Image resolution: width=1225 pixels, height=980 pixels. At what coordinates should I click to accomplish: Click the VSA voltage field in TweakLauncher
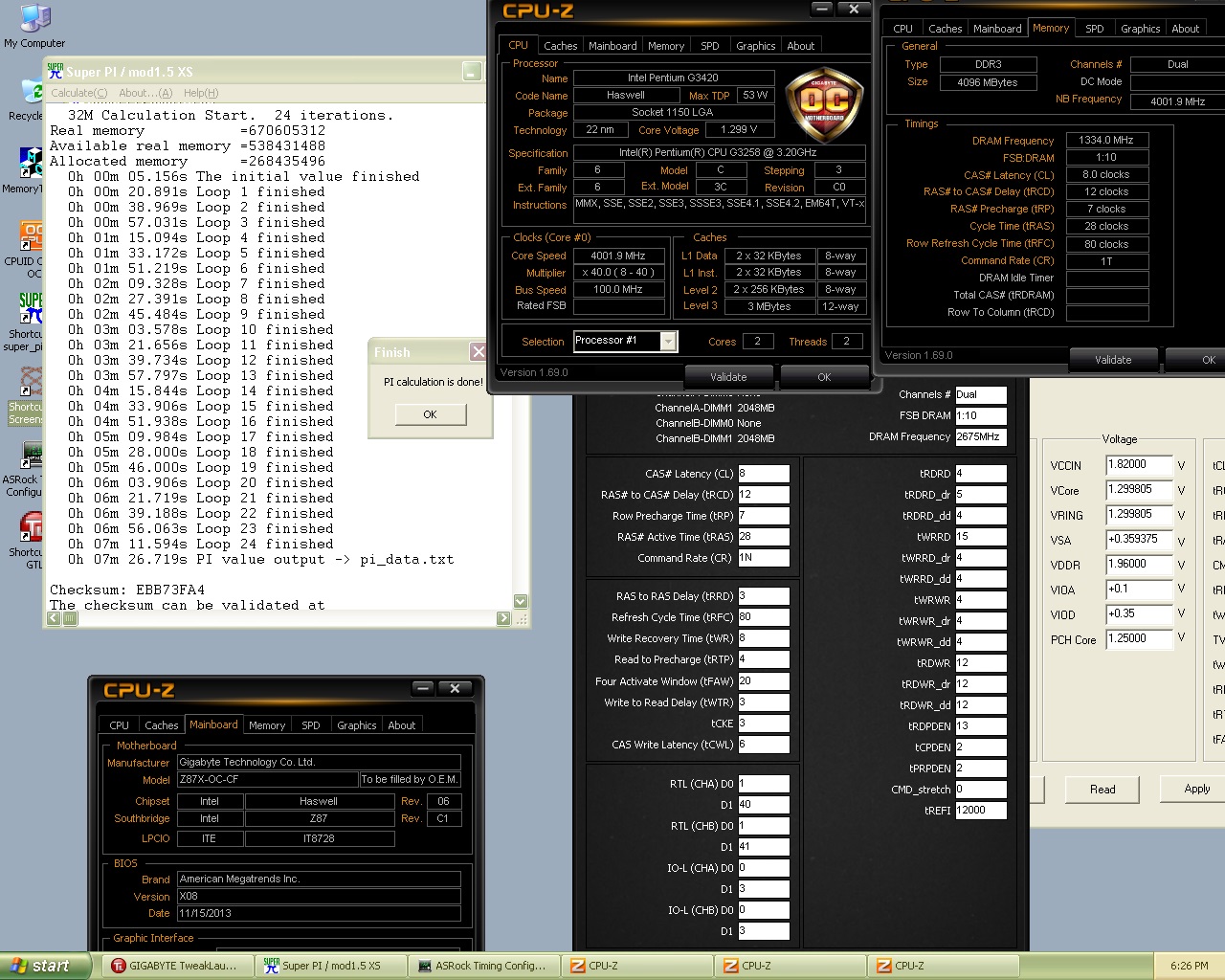(x=1139, y=540)
